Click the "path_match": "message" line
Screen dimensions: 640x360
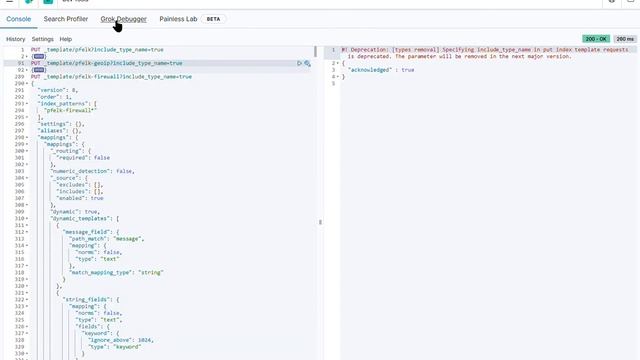pyautogui.click(x=107, y=239)
